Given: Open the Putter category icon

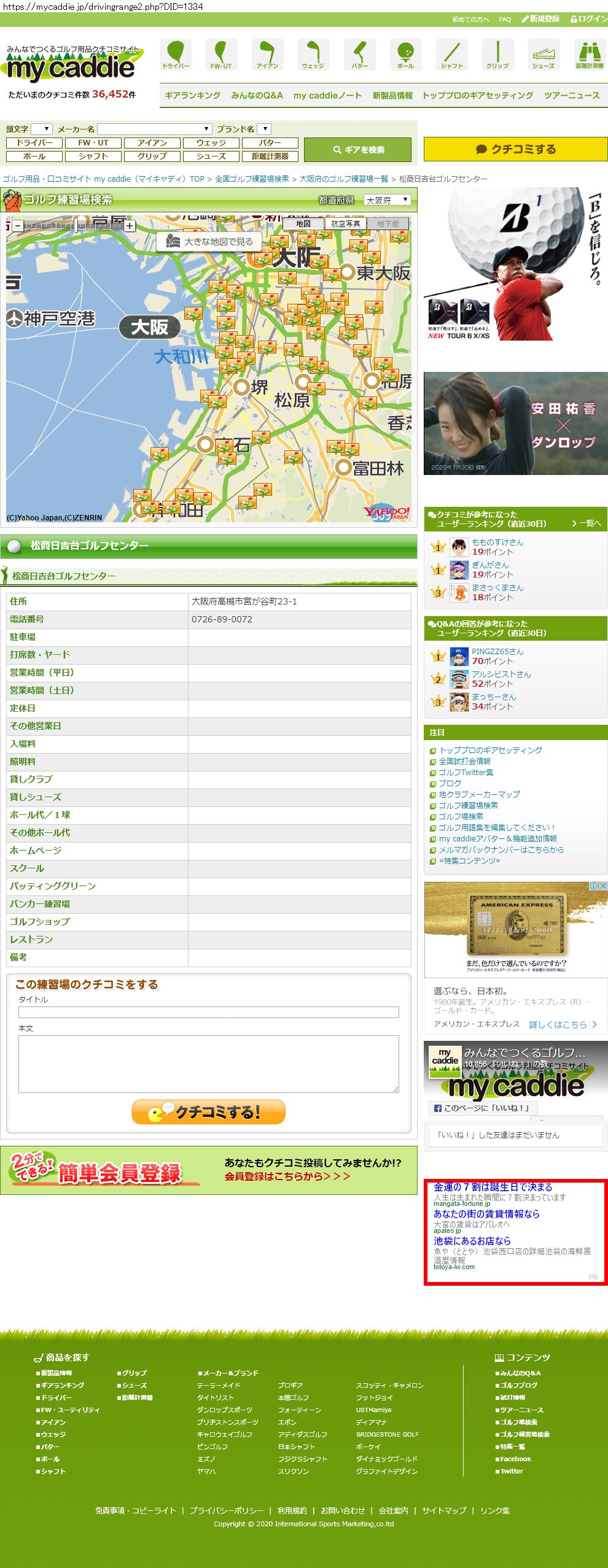Looking at the screenshot, I should coord(359,54).
